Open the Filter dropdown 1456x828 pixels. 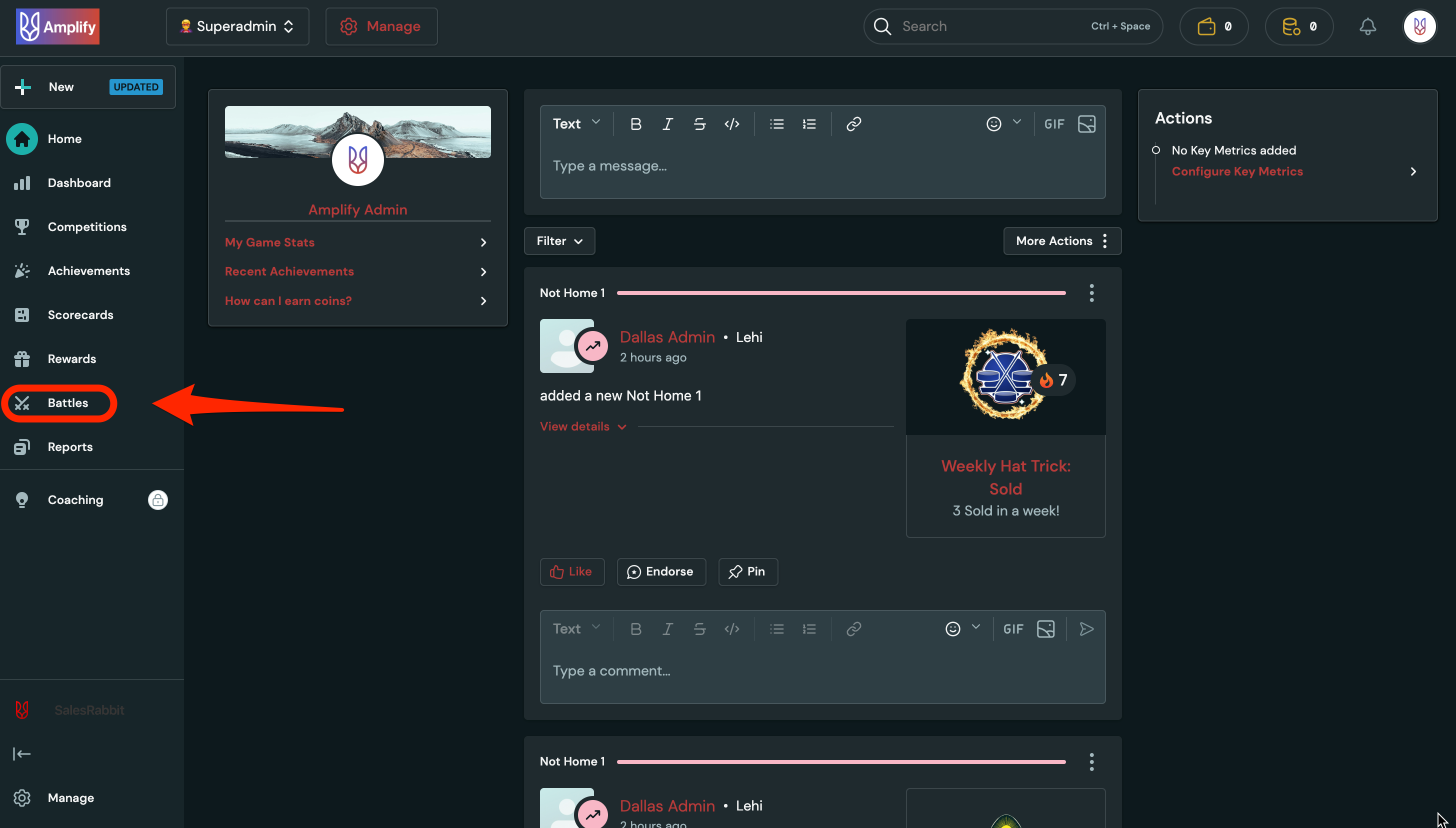click(x=559, y=241)
